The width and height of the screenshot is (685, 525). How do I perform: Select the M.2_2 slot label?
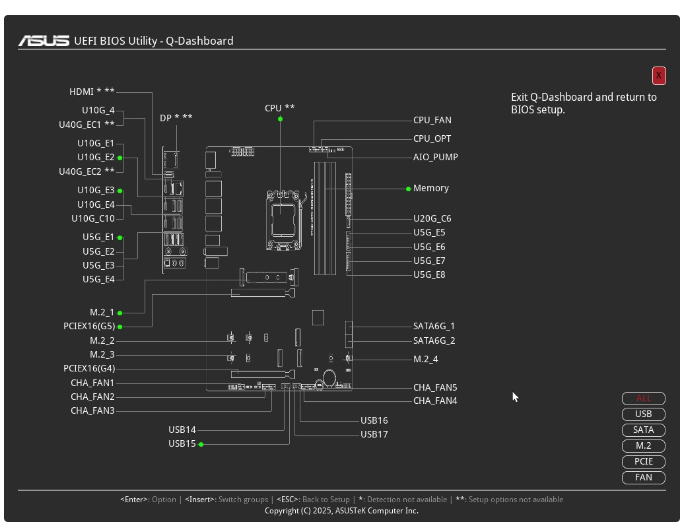tap(102, 341)
